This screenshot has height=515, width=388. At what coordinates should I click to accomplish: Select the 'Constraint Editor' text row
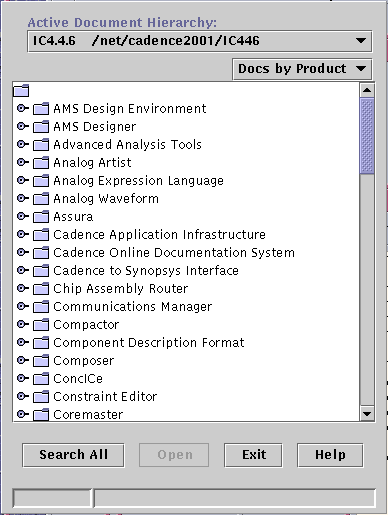(x=105, y=397)
